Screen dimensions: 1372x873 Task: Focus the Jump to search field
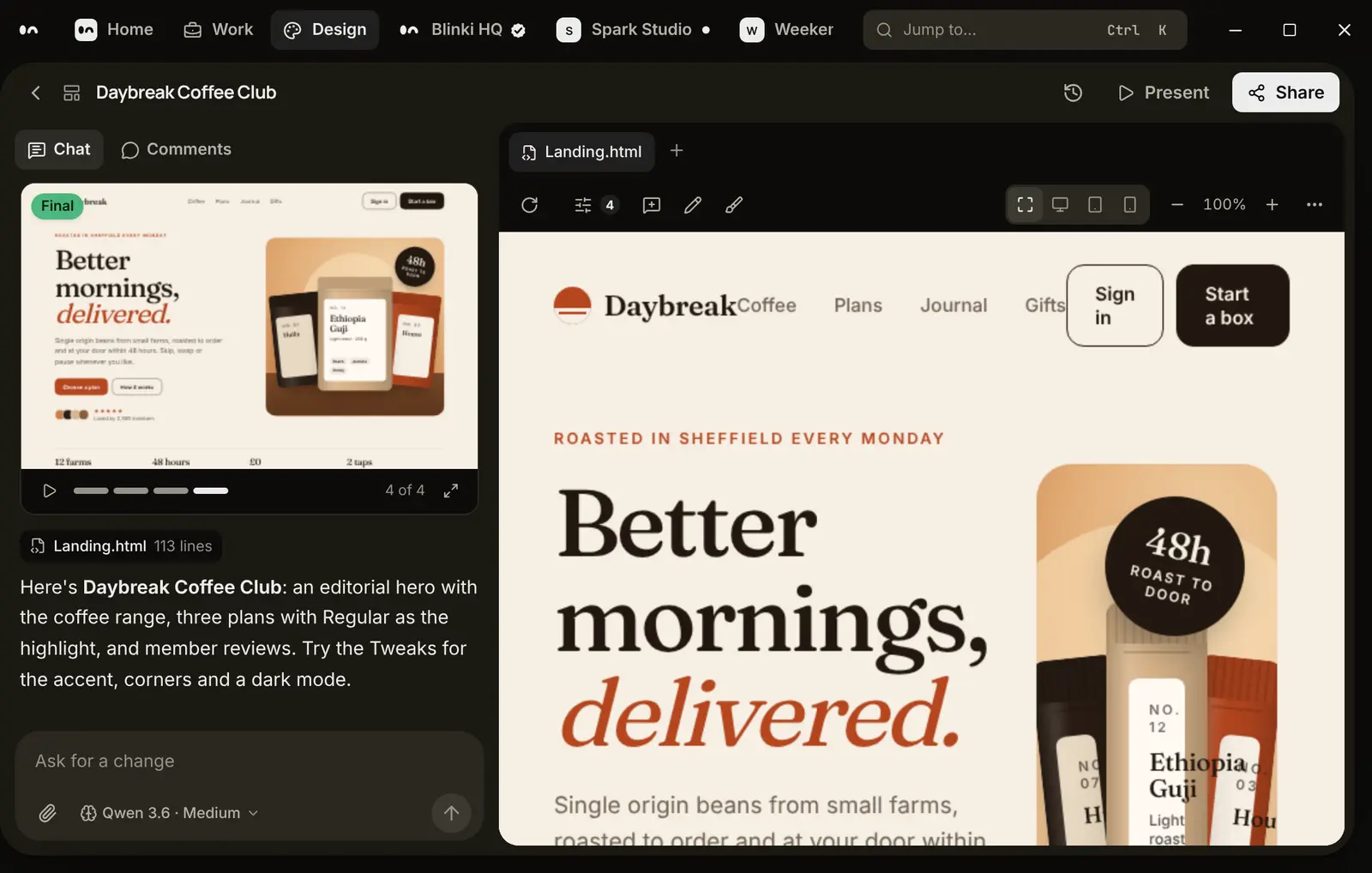(1025, 30)
